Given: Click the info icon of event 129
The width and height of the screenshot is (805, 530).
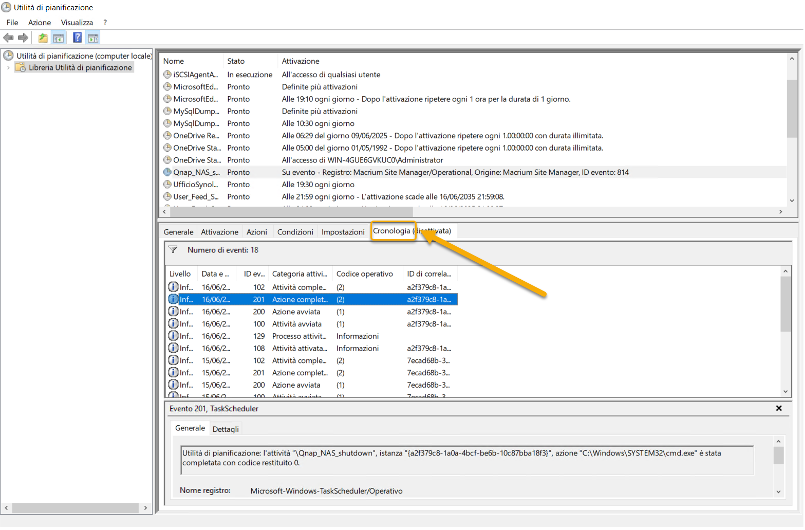Looking at the screenshot, I should (174, 336).
